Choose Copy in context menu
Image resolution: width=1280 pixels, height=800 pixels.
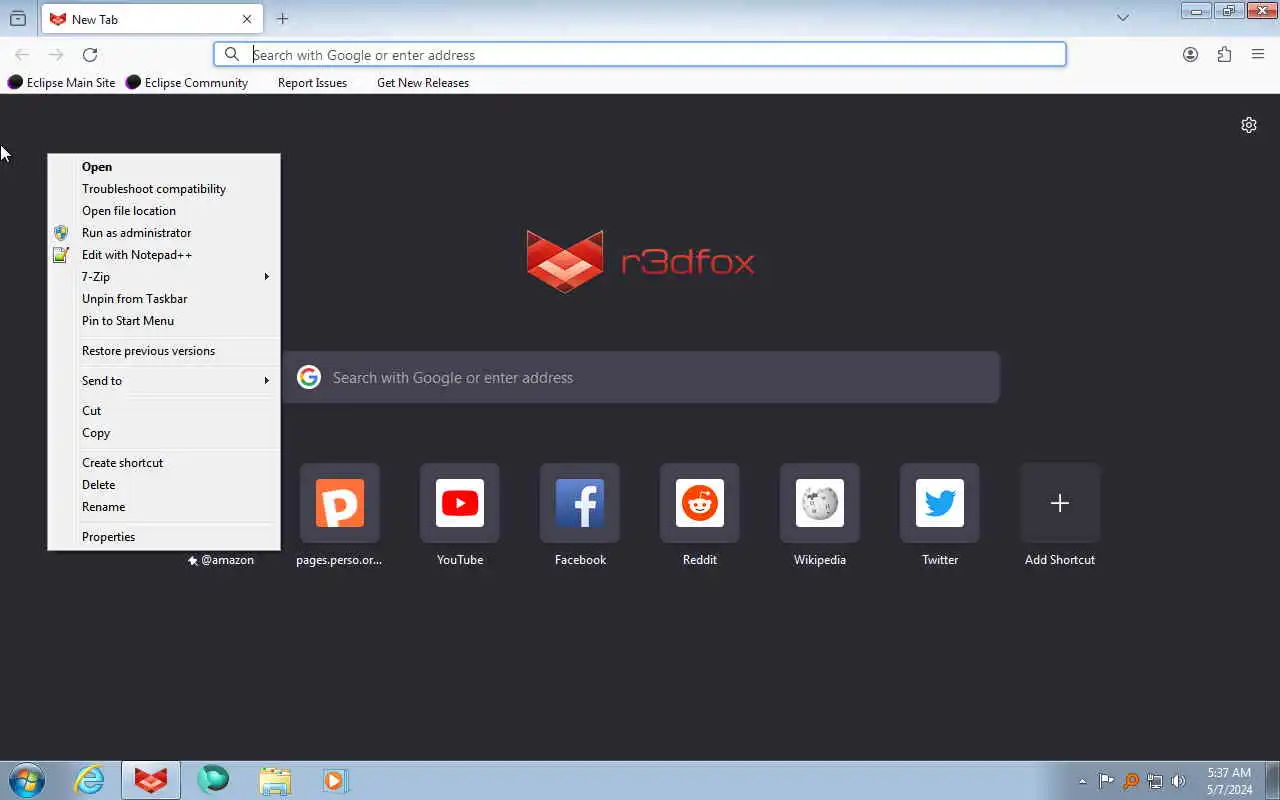[x=164, y=433]
